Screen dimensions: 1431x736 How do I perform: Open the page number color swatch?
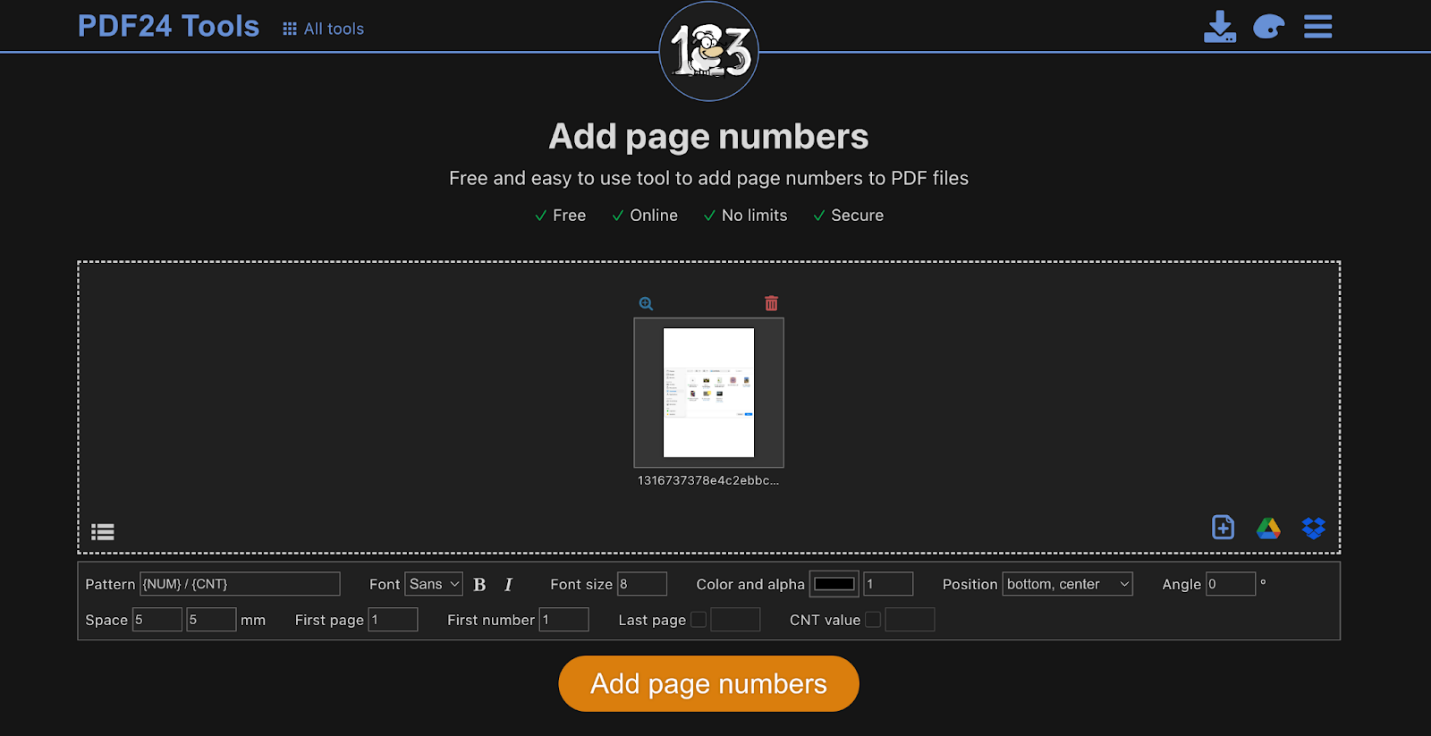[x=834, y=584]
